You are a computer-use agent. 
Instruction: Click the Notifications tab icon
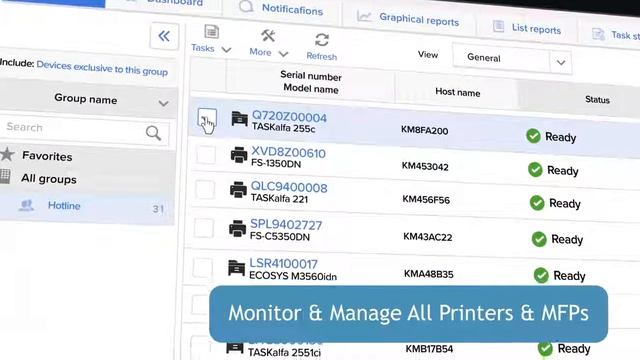246,7
